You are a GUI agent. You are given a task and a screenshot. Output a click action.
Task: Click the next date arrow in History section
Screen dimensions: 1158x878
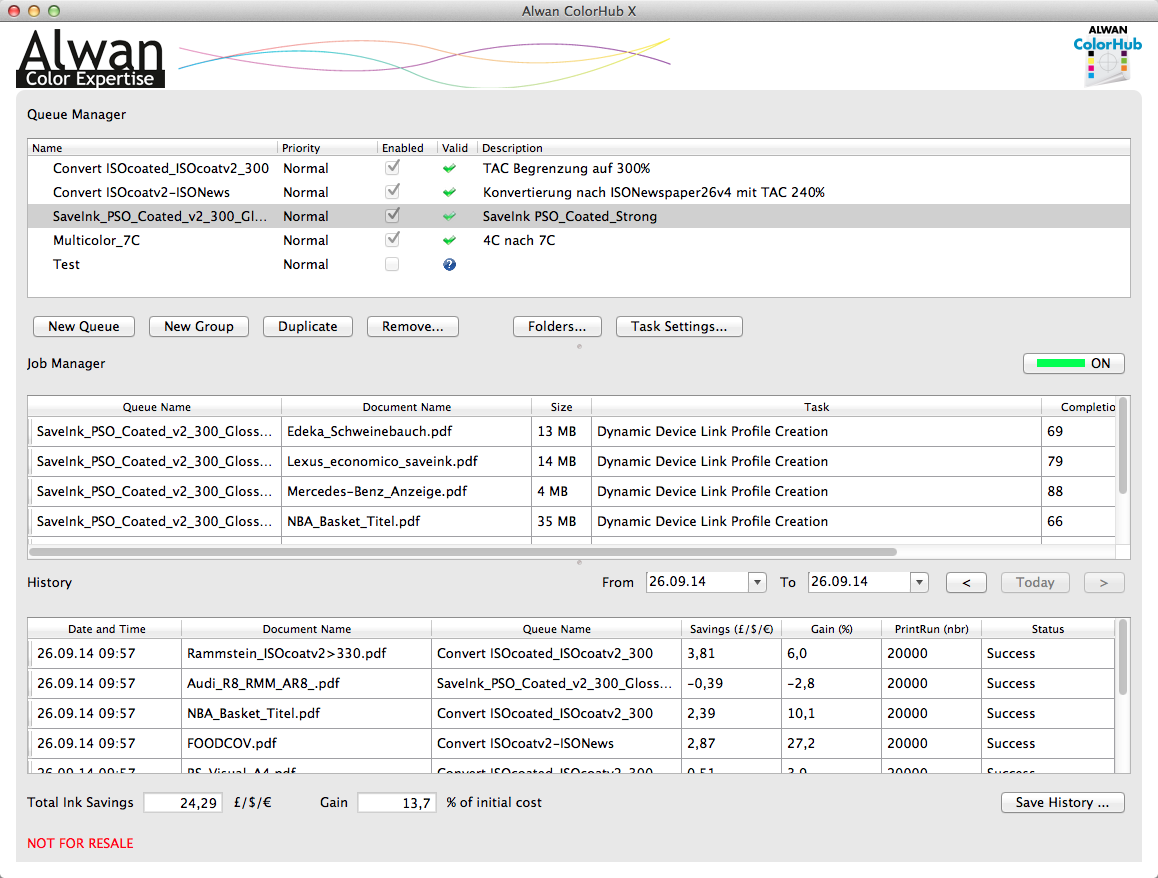1104,582
